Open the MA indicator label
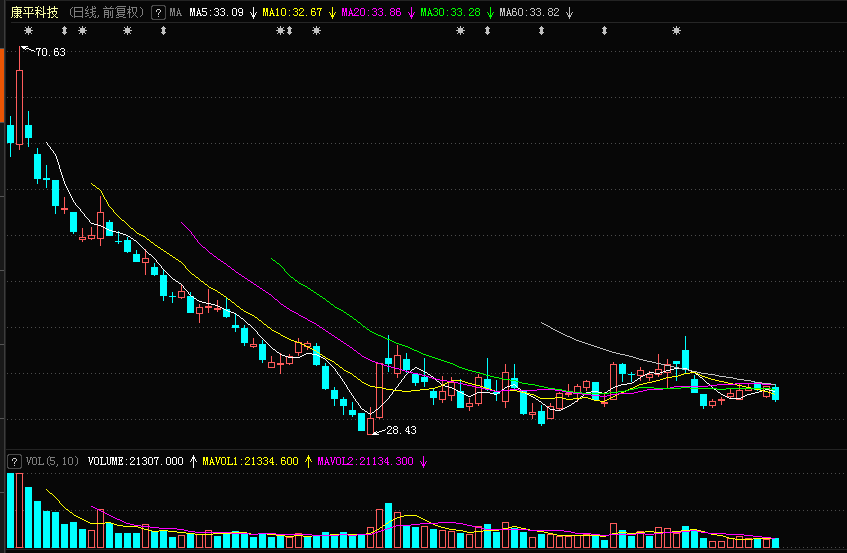The image size is (847, 553). coord(176,12)
